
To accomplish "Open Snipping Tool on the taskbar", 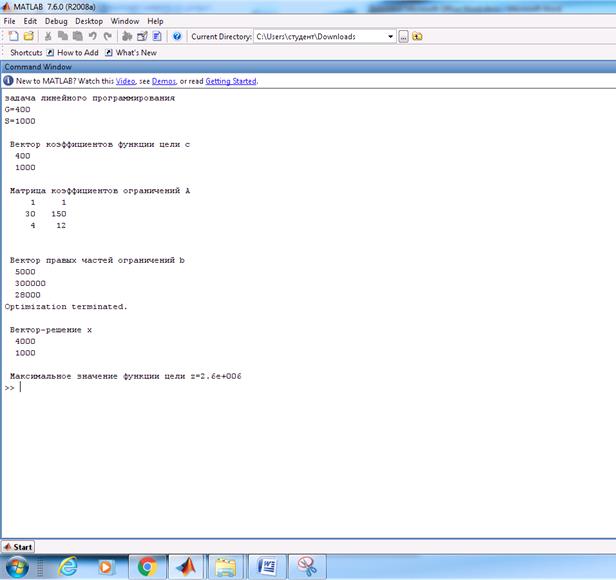I will pyautogui.click(x=307, y=567).
